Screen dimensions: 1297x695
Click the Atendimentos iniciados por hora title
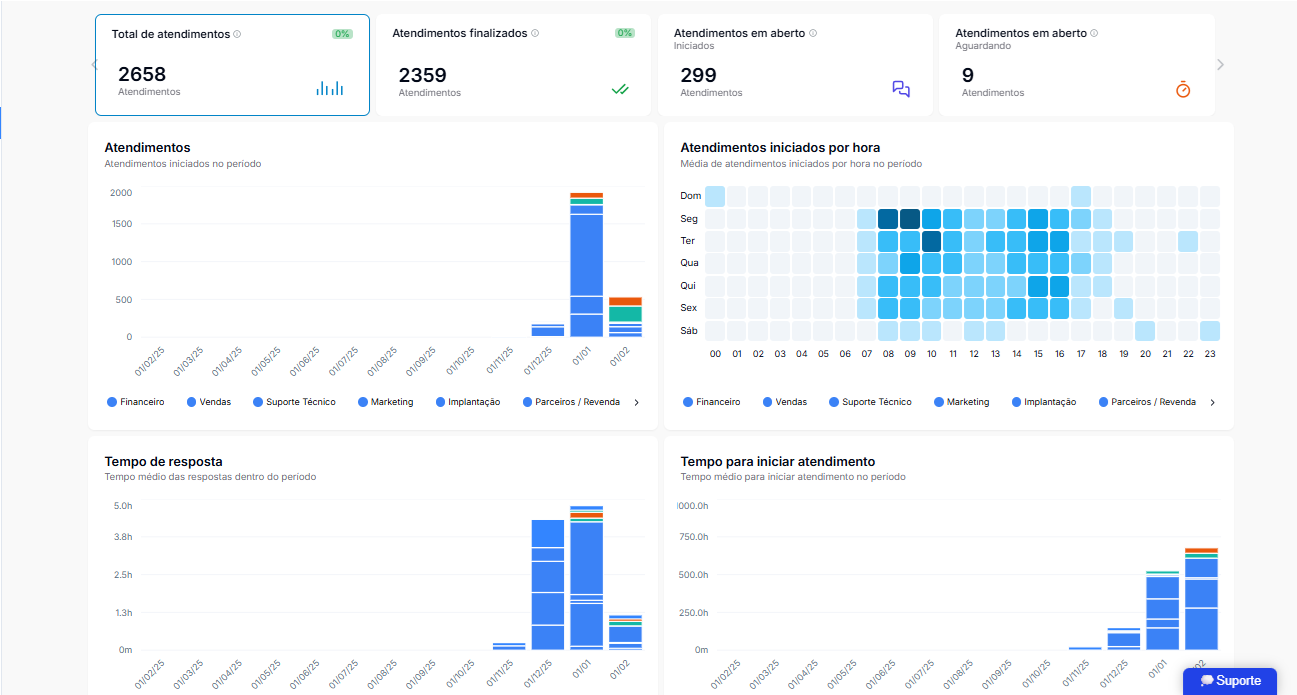coord(780,148)
